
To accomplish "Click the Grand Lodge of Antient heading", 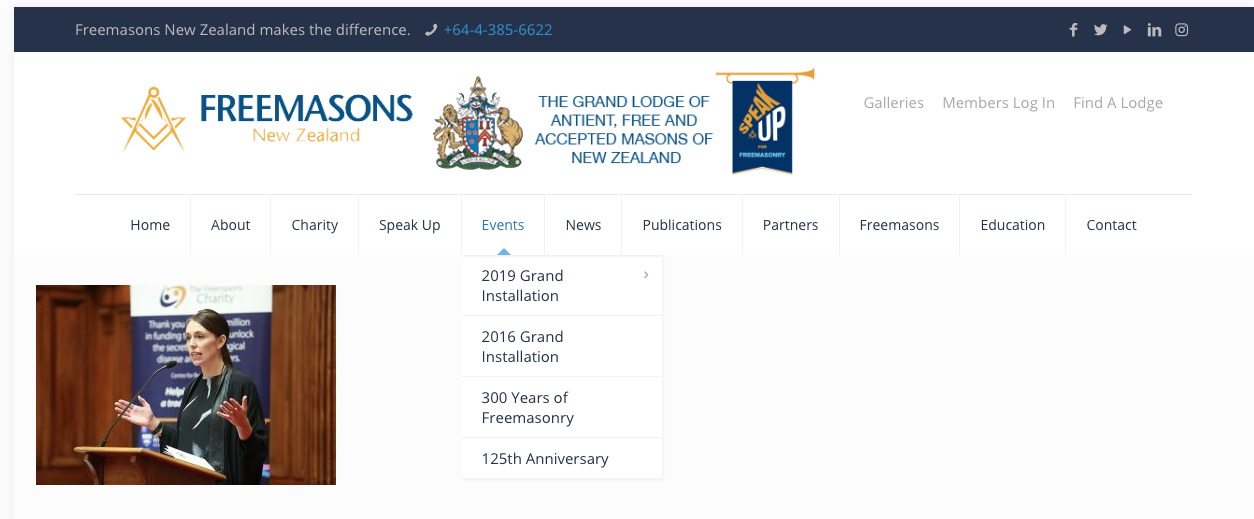I will pos(624,129).
